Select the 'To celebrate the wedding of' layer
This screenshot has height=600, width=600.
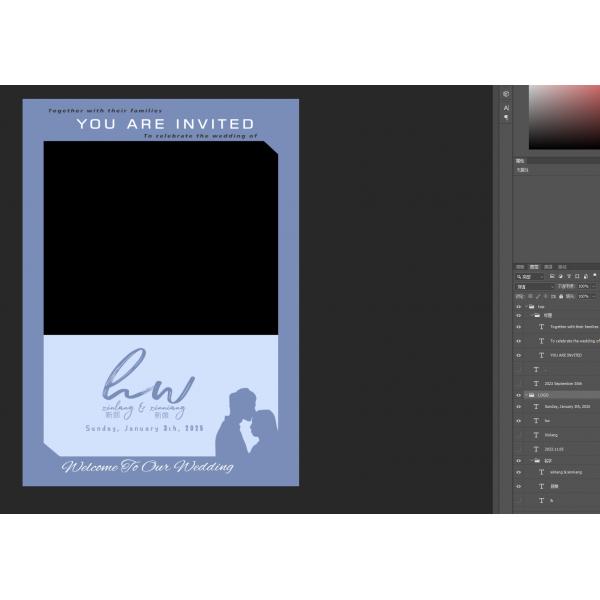click(572, 340)
